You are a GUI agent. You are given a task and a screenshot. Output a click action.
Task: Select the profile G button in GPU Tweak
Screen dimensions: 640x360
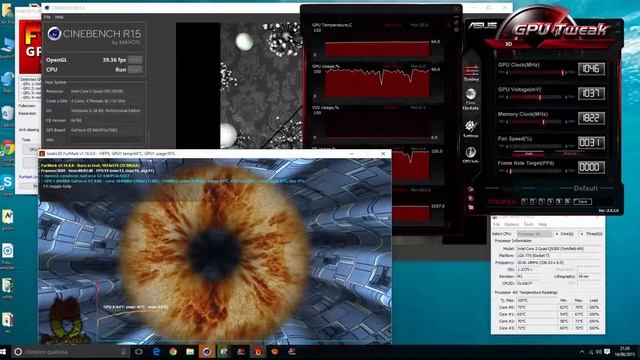567,202
